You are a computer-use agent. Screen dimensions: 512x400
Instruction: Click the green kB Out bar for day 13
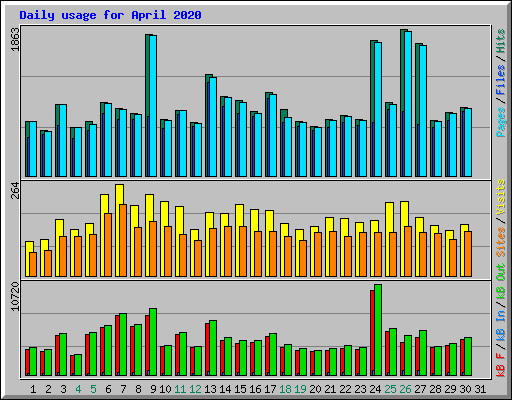[x=213, y=348]
